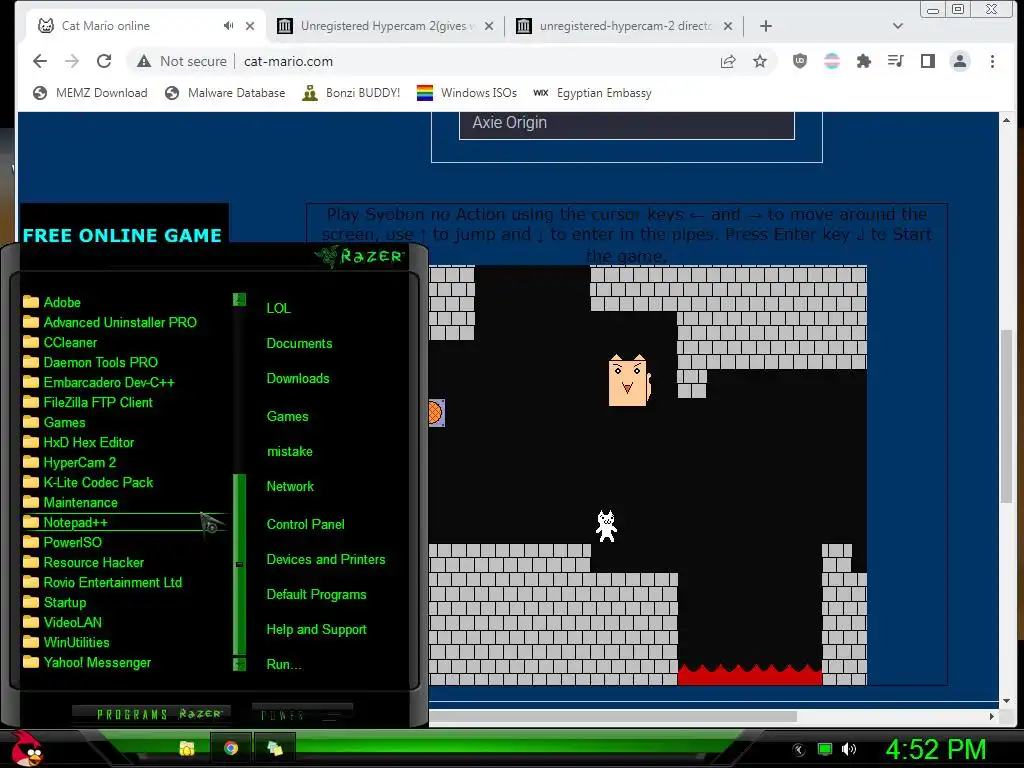Open Devices and Printers

[326, 560]
